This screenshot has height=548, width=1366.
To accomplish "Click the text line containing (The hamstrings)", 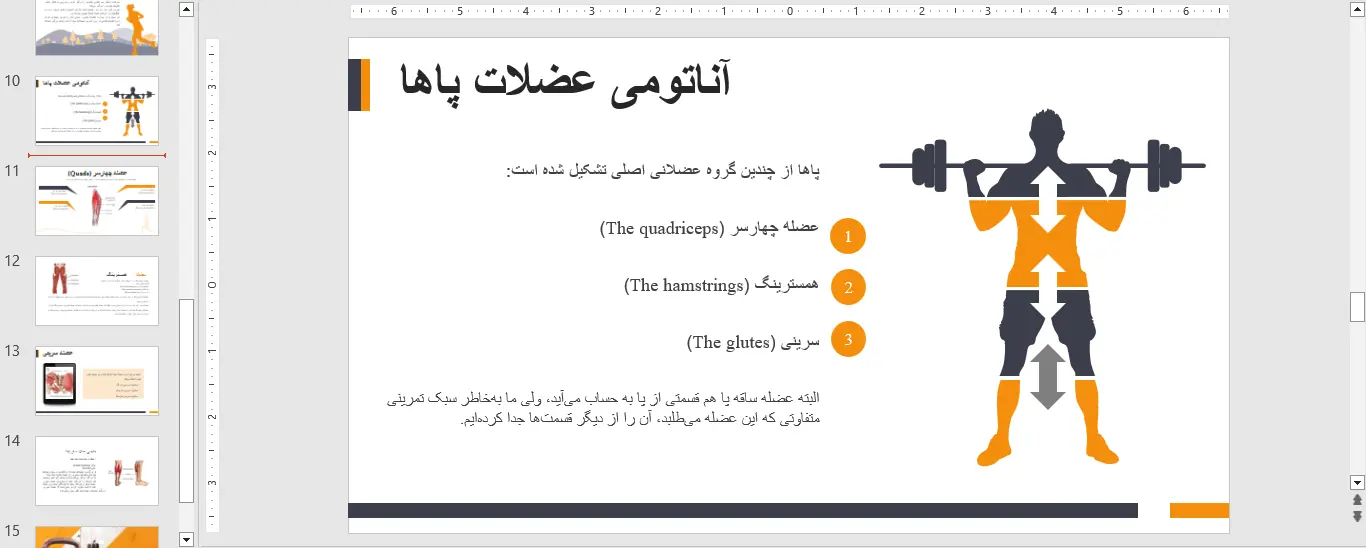I will (x=720, y=286).
